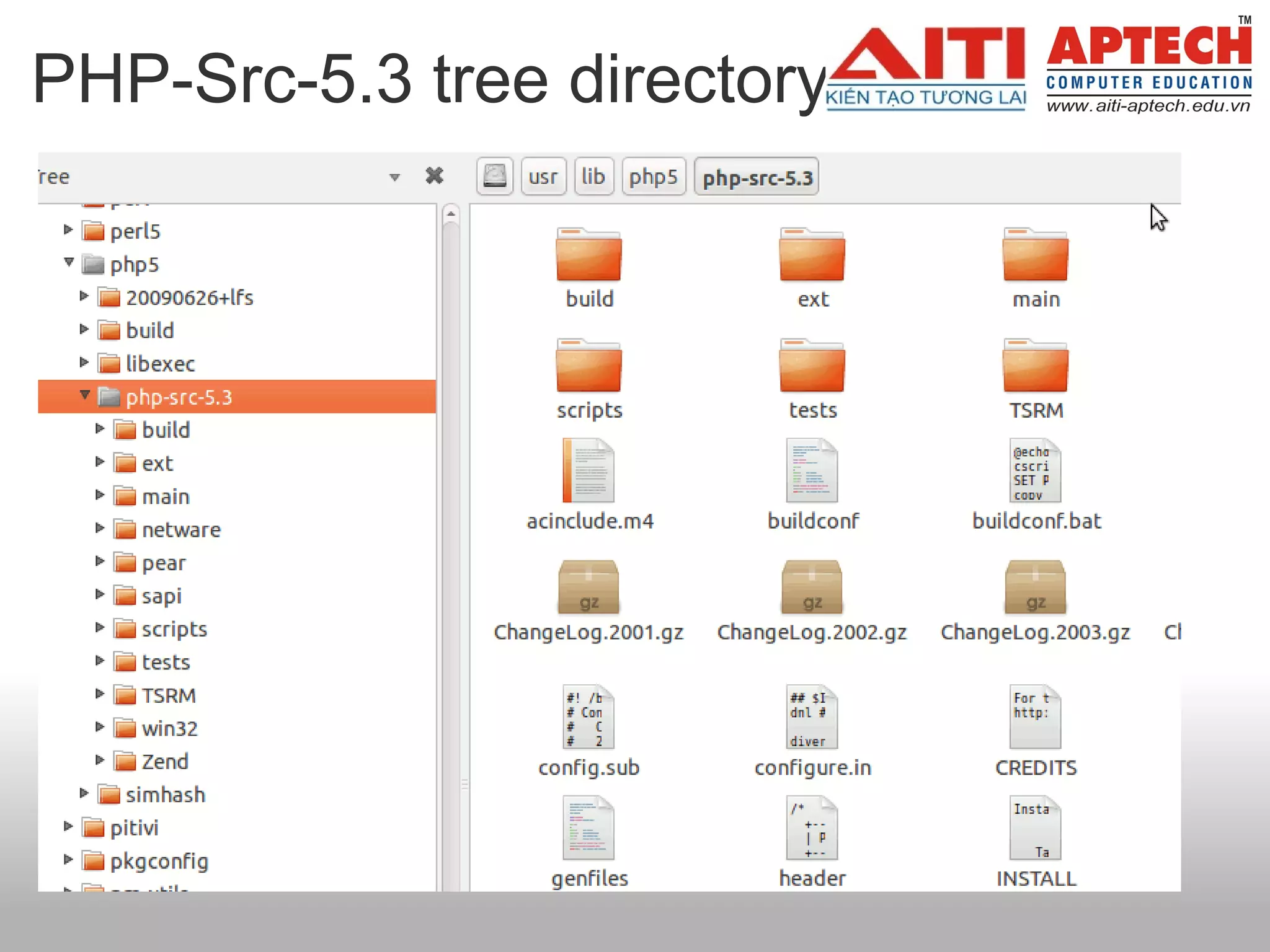Image resolution: width=1270 pixels, height=952 pixels.
Task: Select the ChangeLog.2003.gz archive icon
Action: (1035, 587)
